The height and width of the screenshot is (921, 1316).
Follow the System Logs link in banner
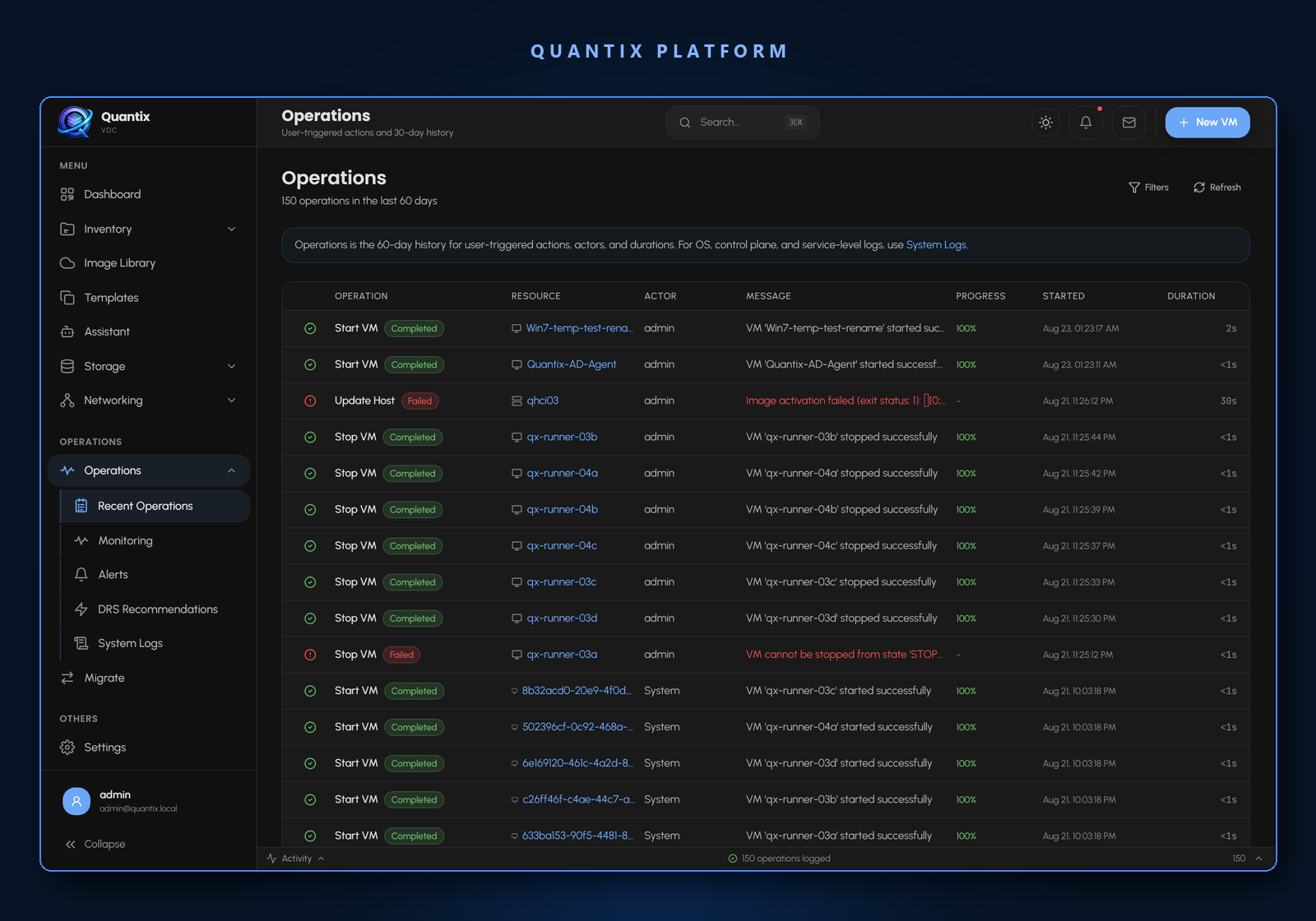[936, 245]
